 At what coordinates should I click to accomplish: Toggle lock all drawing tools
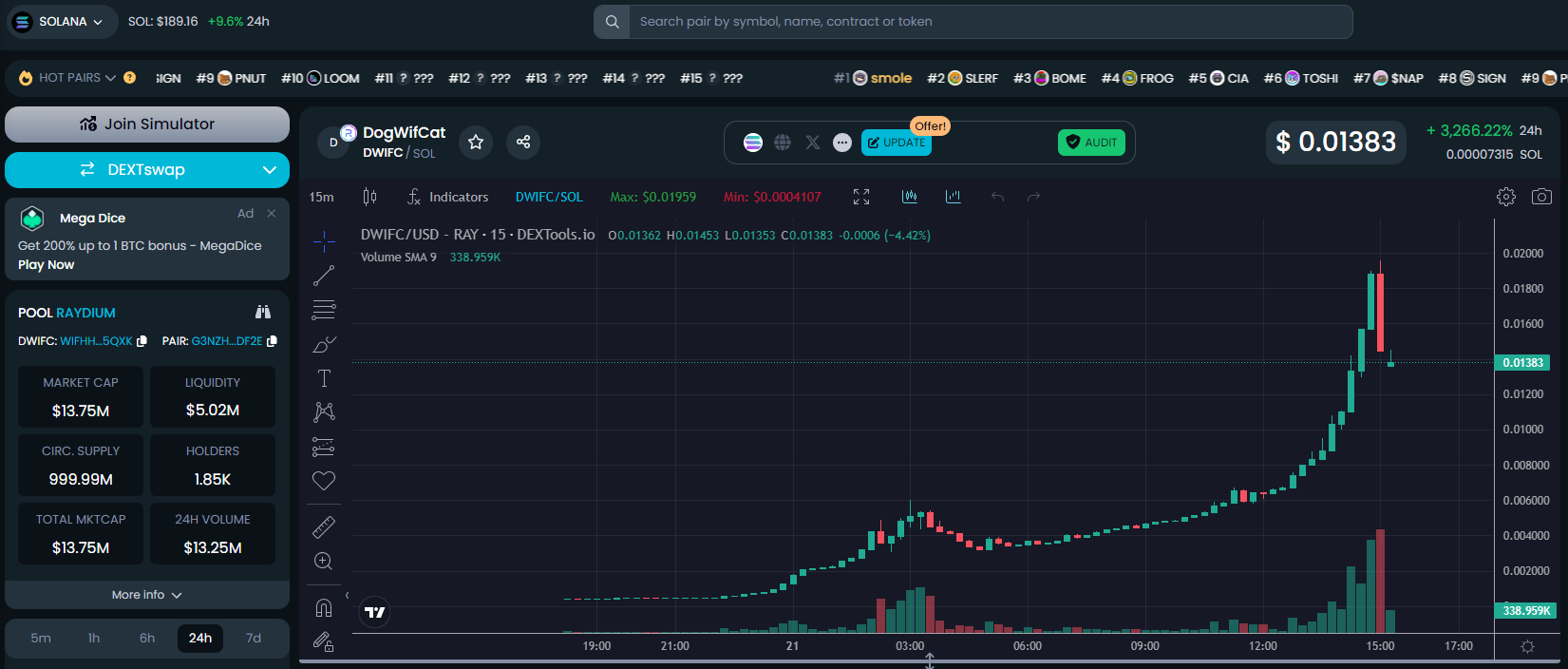[x=324, y=641]
